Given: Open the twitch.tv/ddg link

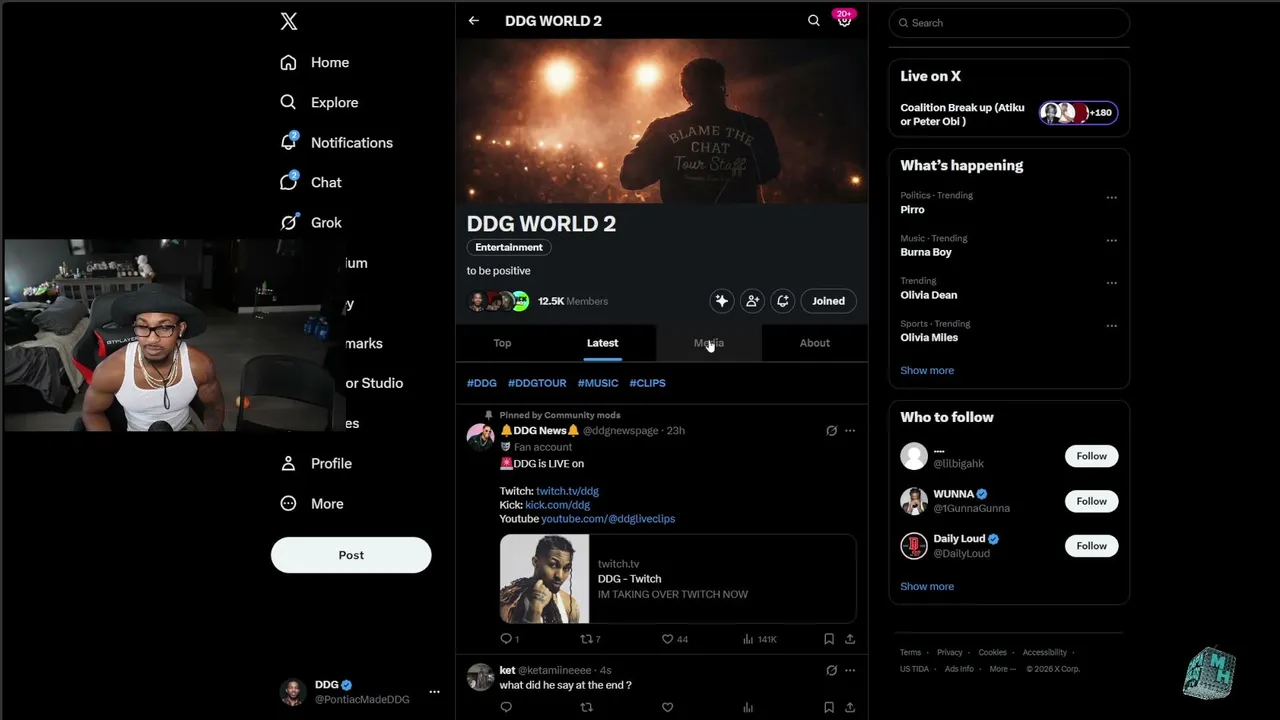Looking at the screenshot, I should coord(567,491).
